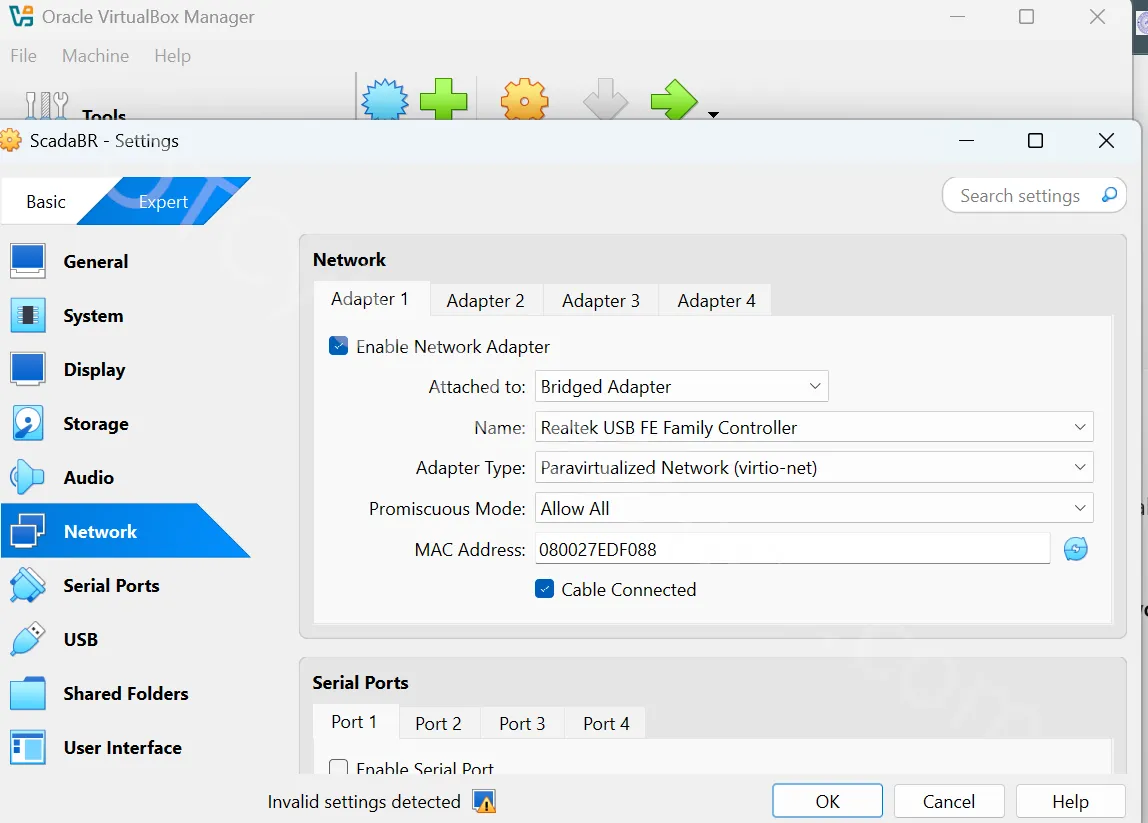Image resolution: width=1148 pixels, height=823 pixels.
Task: Select the Network monitors icon in sidebar
Action: [28, 532]
